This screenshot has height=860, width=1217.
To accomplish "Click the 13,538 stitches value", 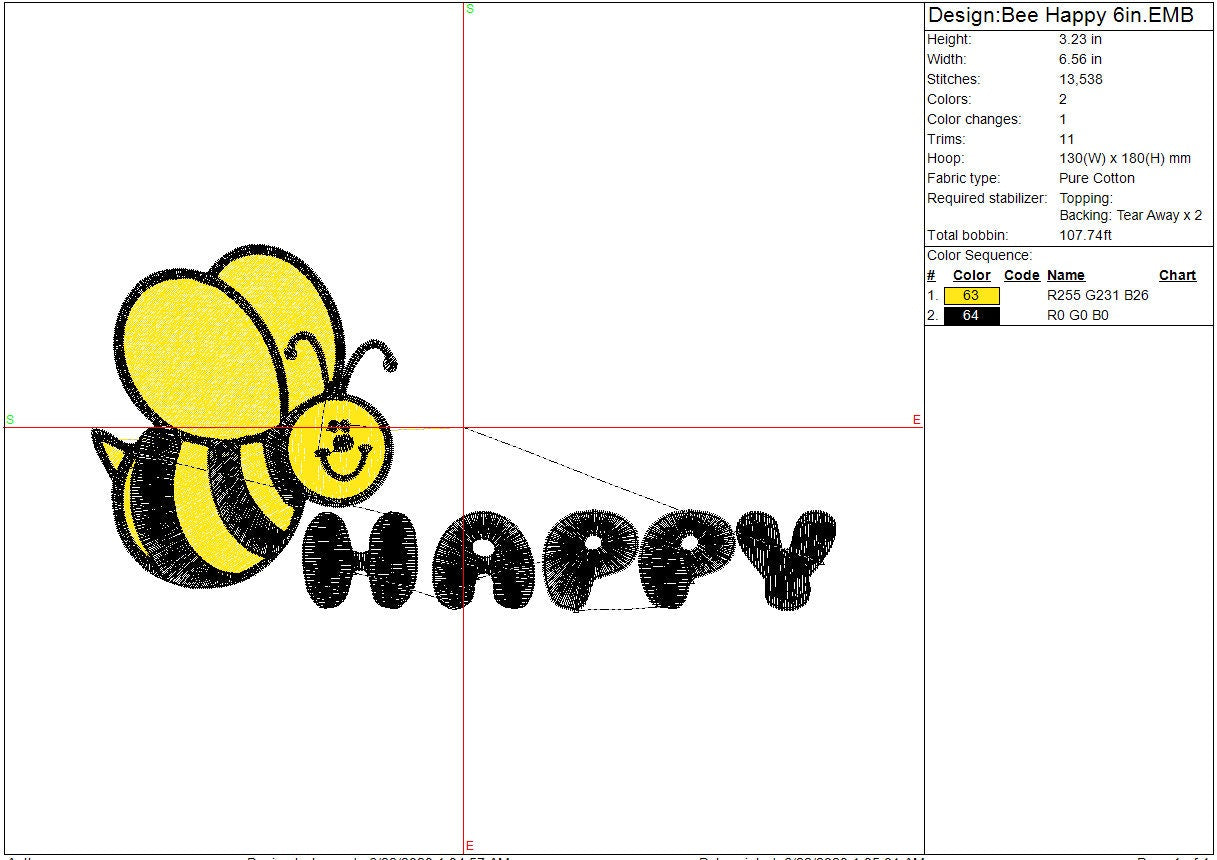I will click(x=1080, y=80).
